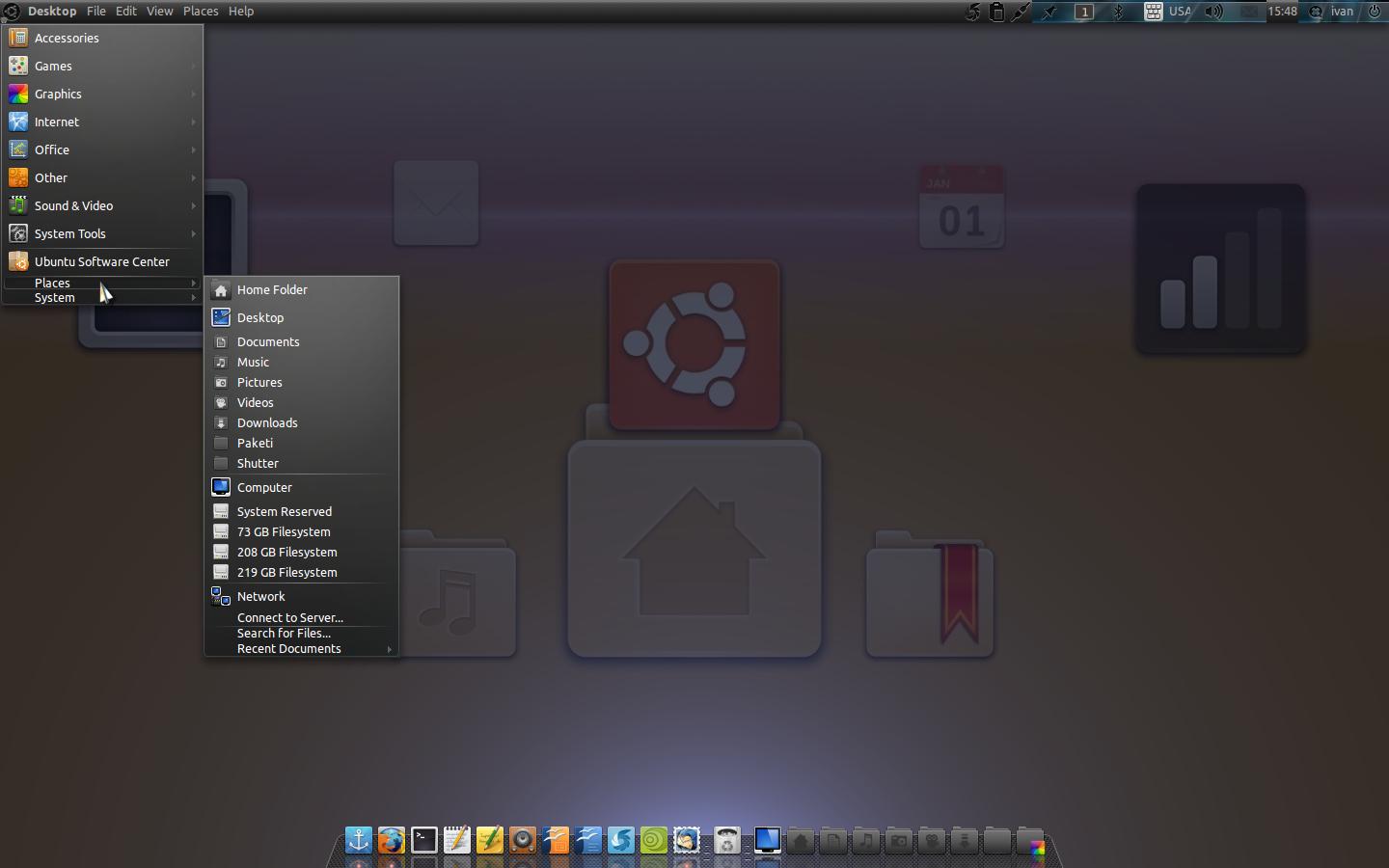Open the Edit menu in the top bar
1389x868 pixels.
tap(126, 12)
